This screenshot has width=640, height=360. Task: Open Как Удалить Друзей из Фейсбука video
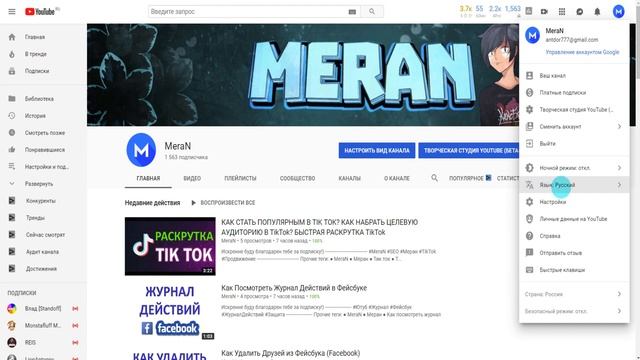[x=291, y=353]
